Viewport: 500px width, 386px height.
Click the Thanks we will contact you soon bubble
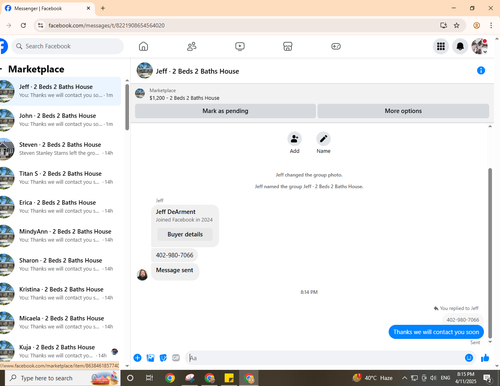(x=436, y=332)
